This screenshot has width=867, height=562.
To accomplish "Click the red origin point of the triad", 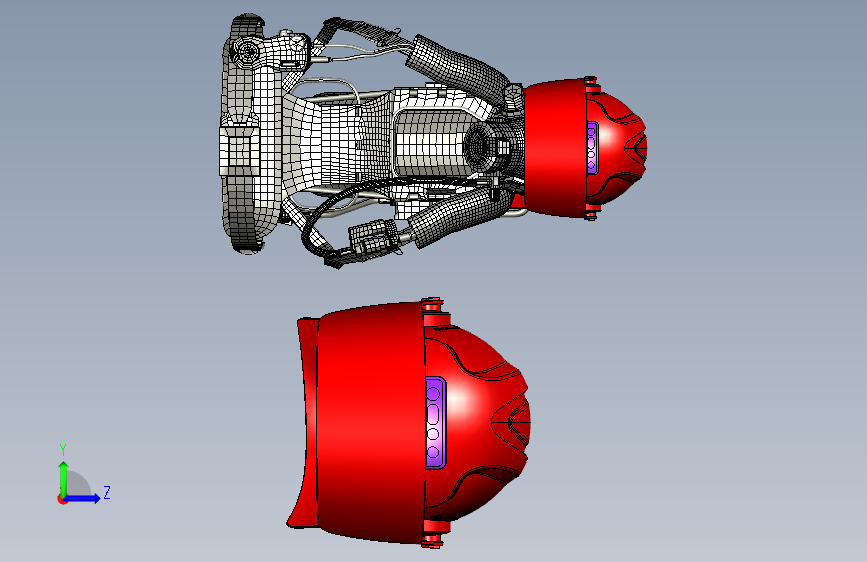I will [x=61, y=499].
